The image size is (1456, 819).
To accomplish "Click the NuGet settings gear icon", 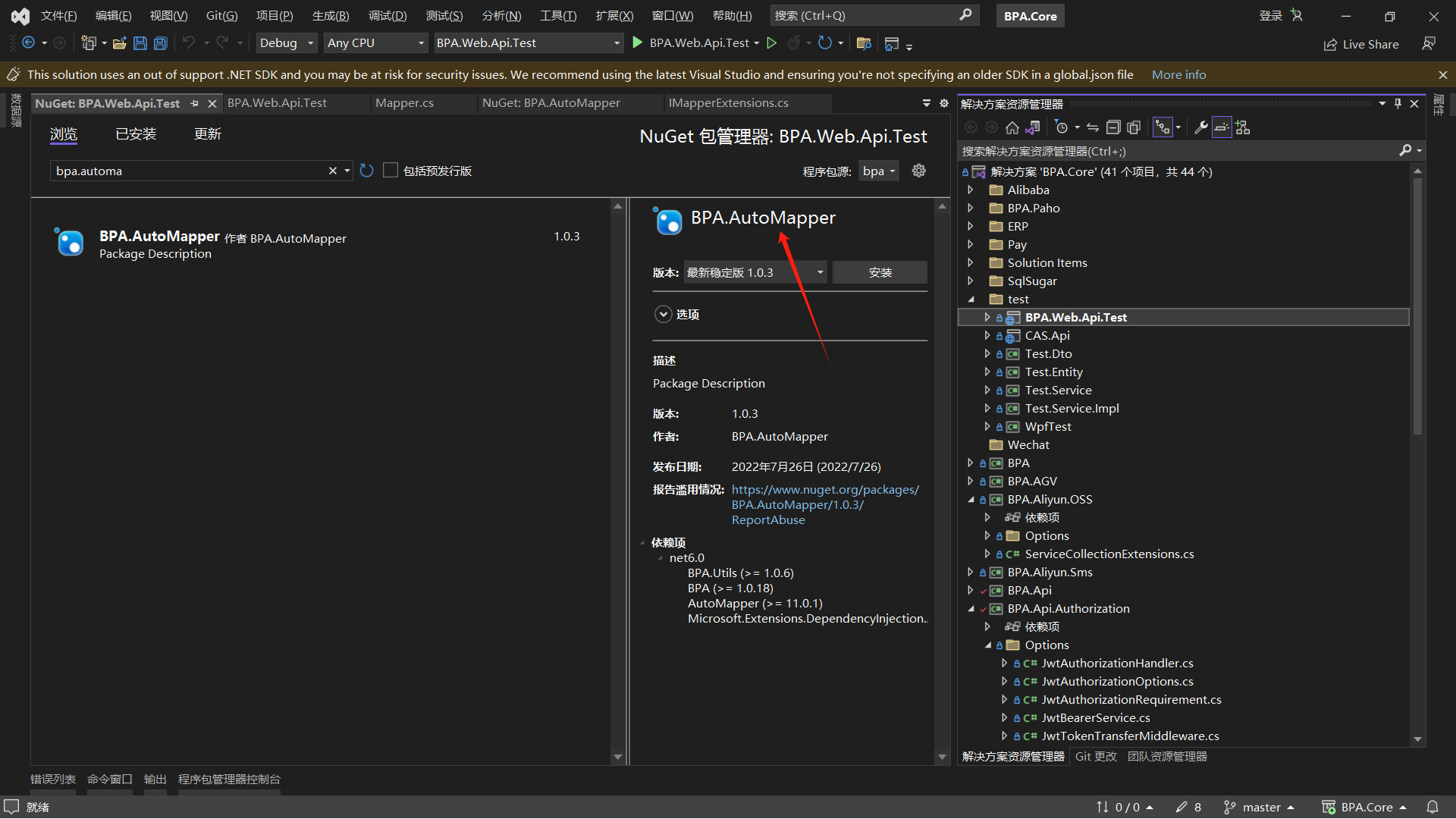I will pyautogui.click(x=918, y=171).
